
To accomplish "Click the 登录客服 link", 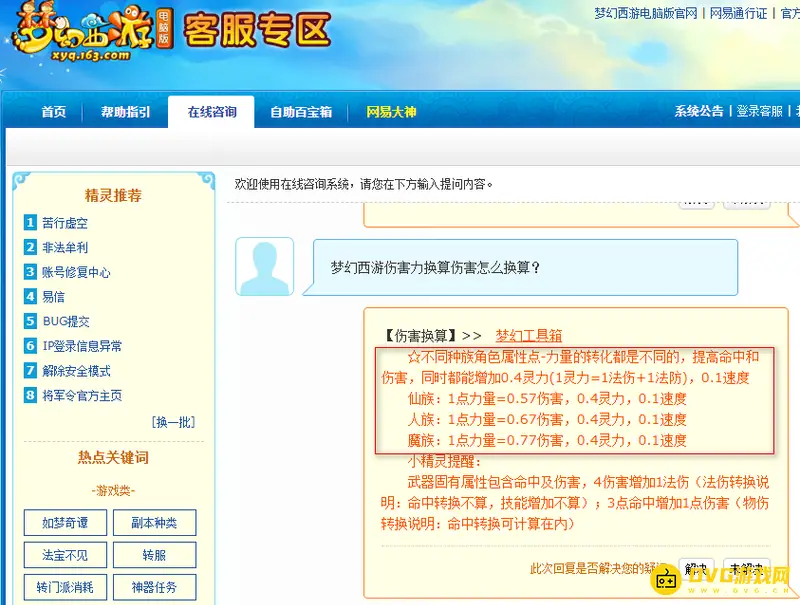I will 759,111.
